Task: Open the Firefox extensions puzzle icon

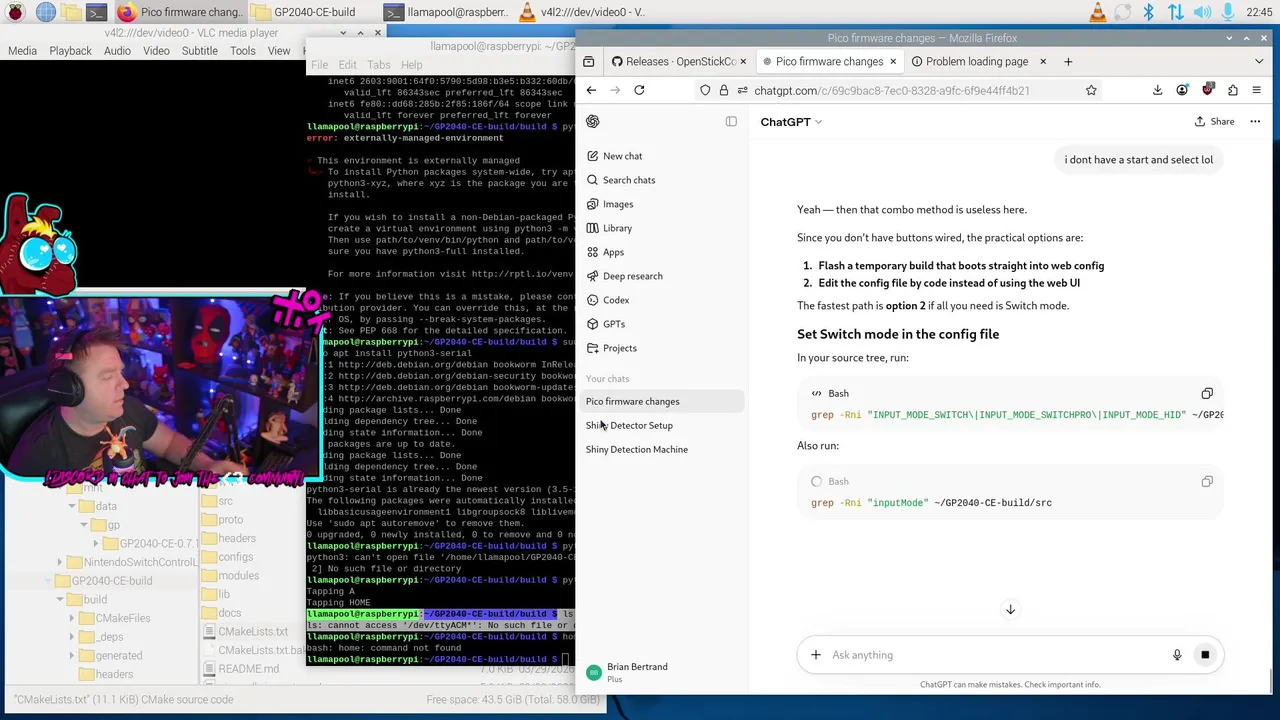Action: click(1232, 90)
